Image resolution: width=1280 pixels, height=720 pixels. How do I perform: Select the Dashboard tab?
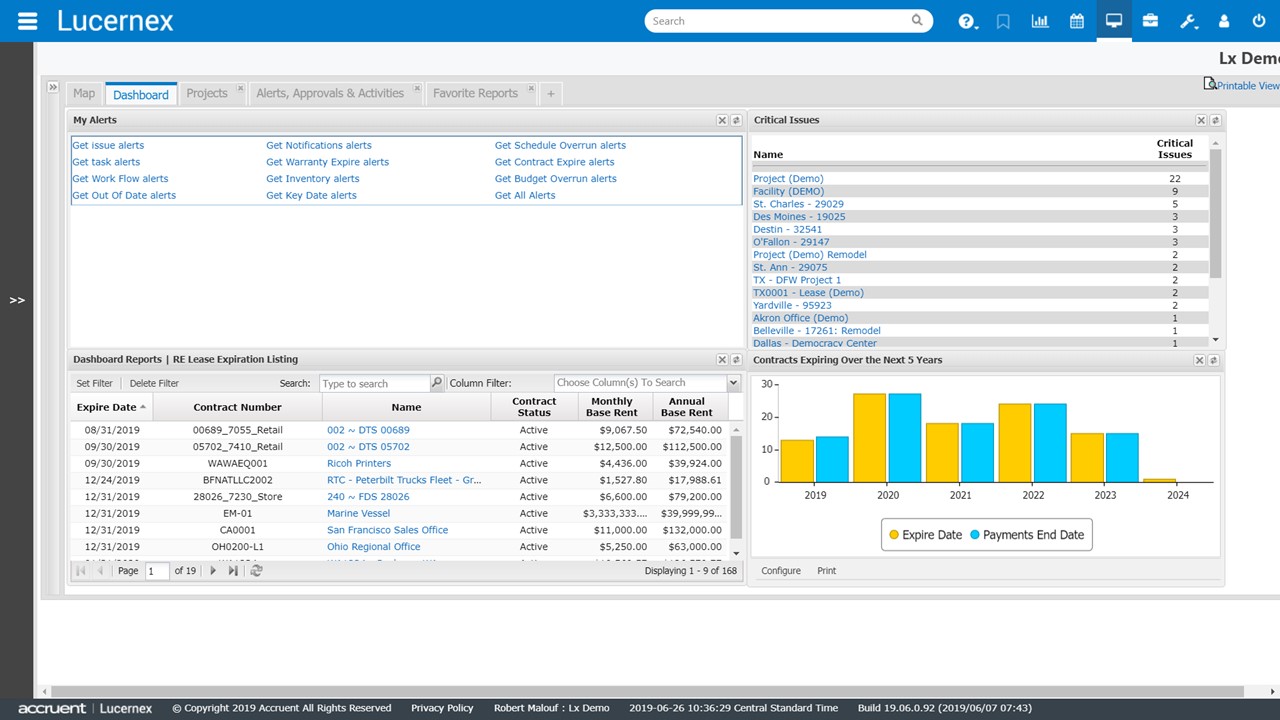[x=141, y=94]
